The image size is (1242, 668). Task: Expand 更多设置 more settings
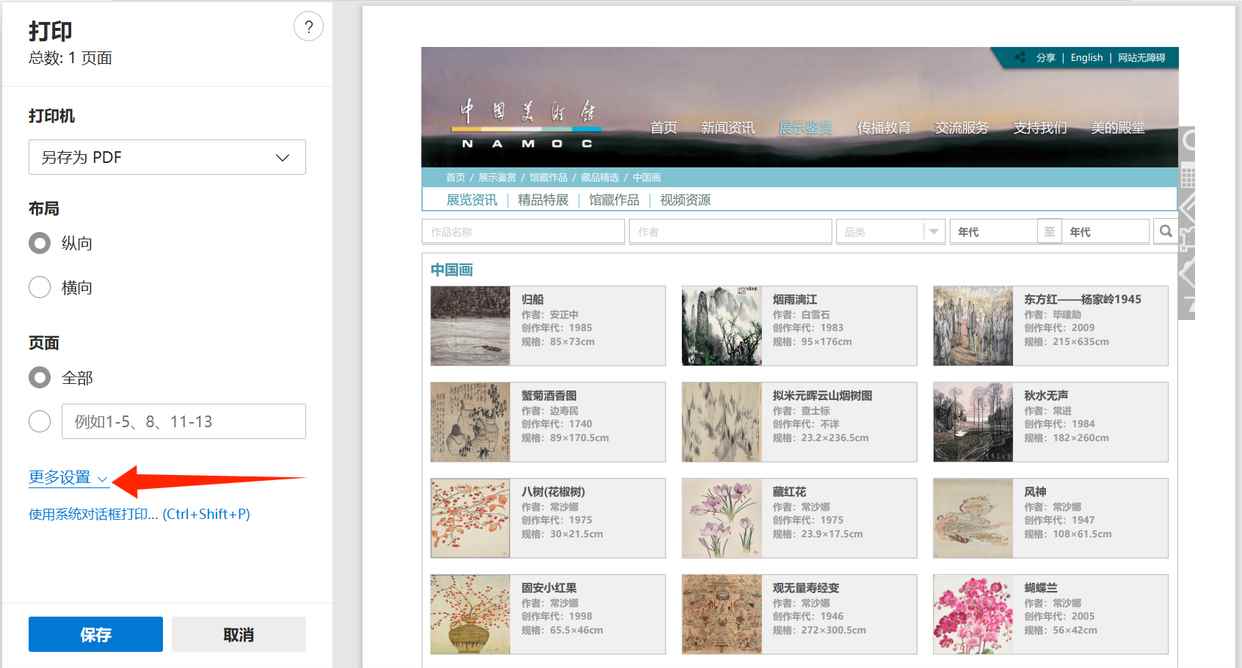[68, 478]
